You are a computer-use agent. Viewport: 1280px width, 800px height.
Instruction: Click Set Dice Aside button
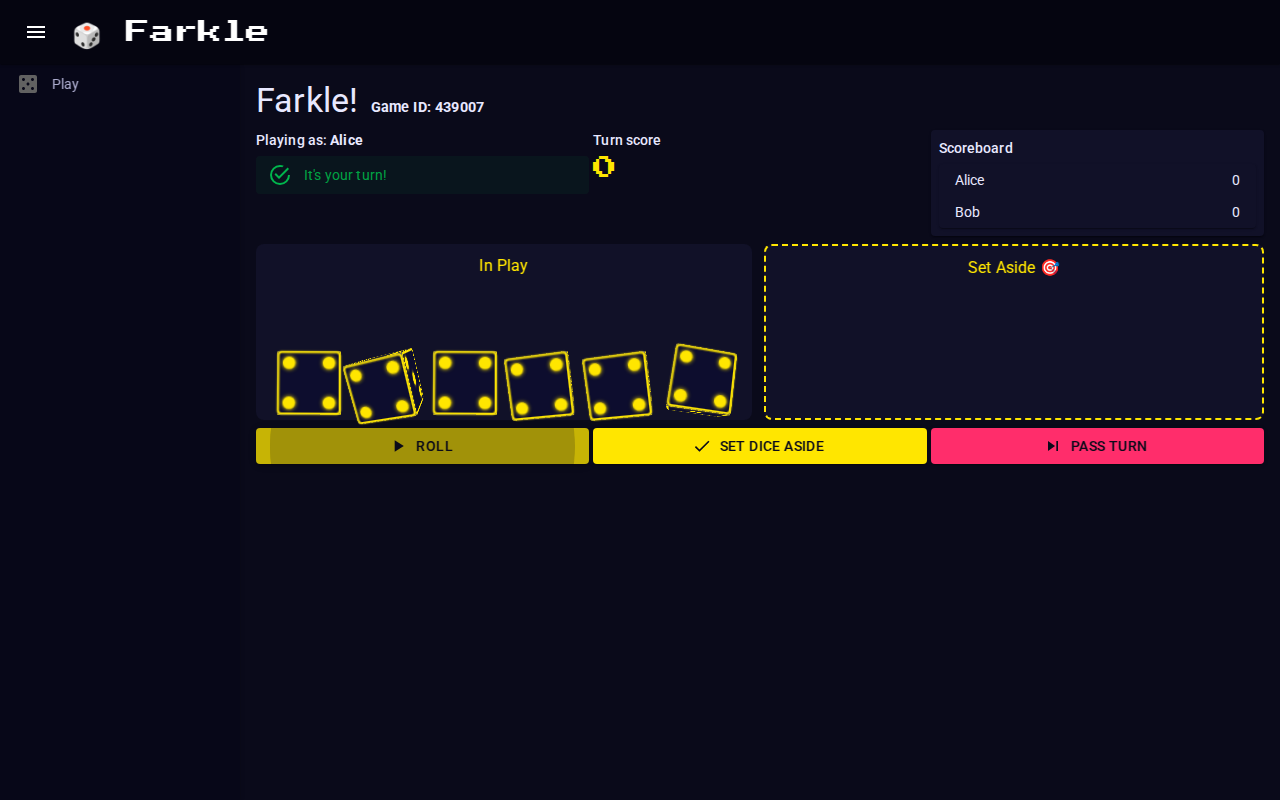760,446
